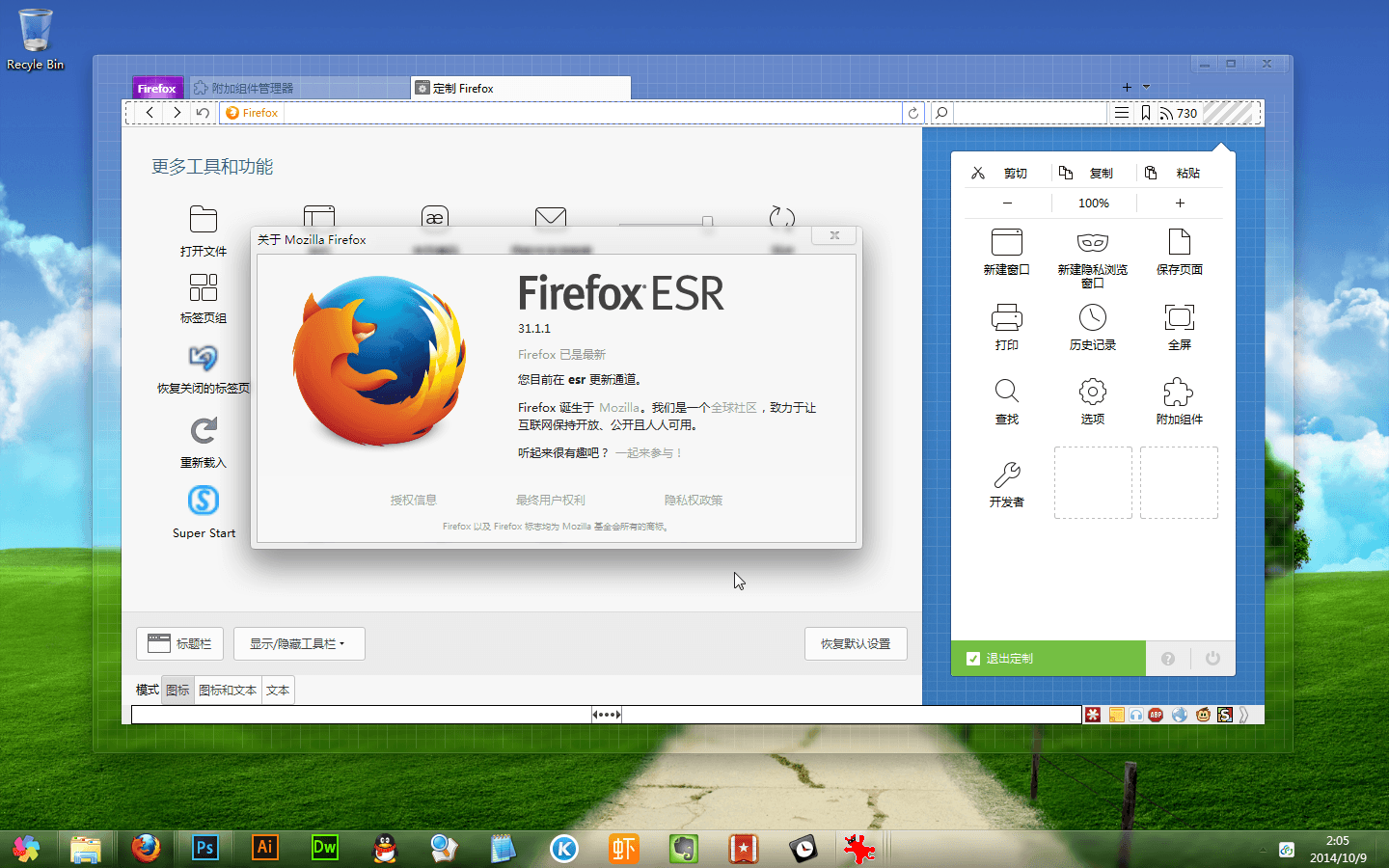The image size is (1389, 868).
Task: Click the 保存页面 save page icon
Action: [1179, 241]
